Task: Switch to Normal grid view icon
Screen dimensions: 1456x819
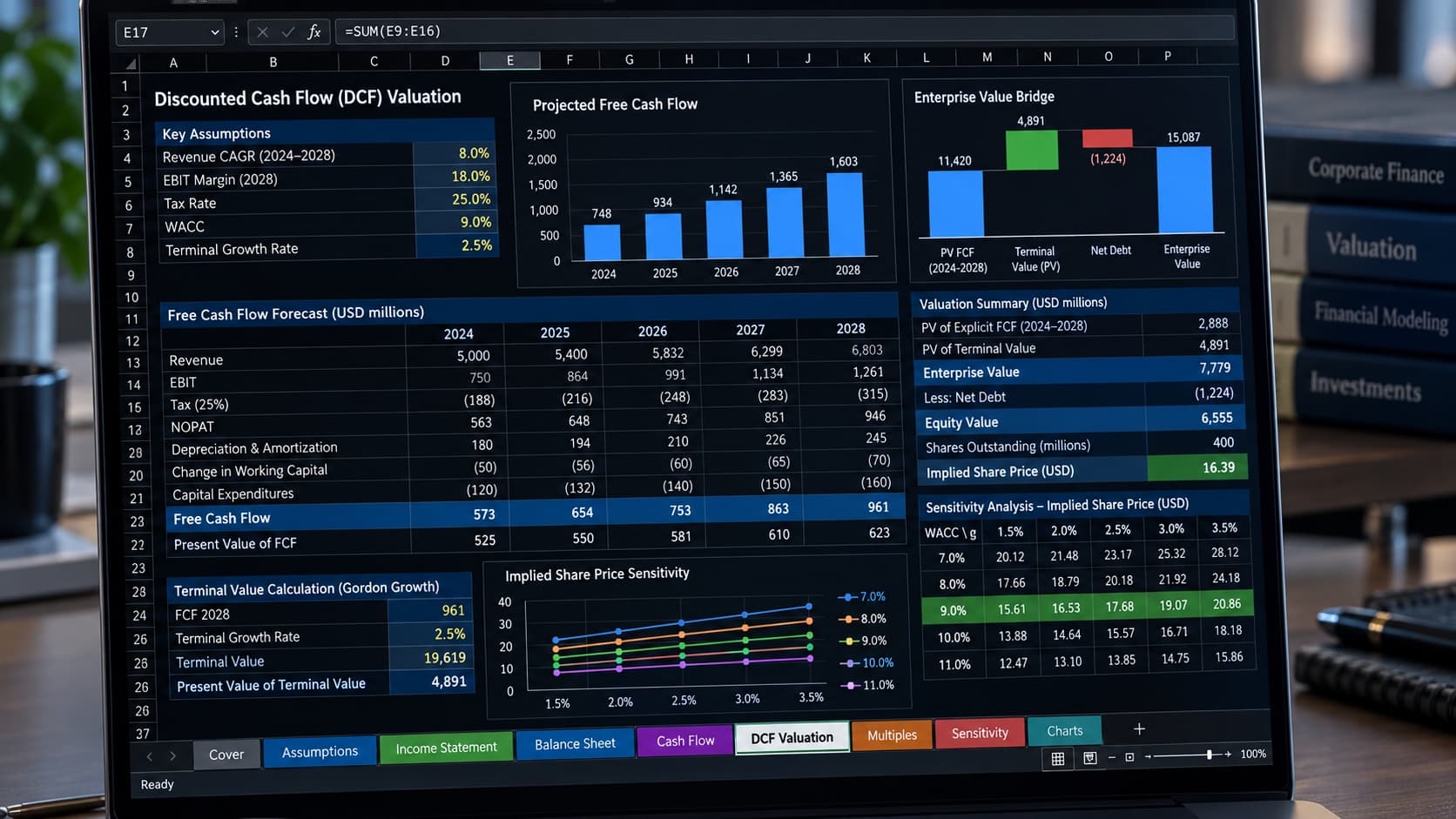Action: [1058, 758]
